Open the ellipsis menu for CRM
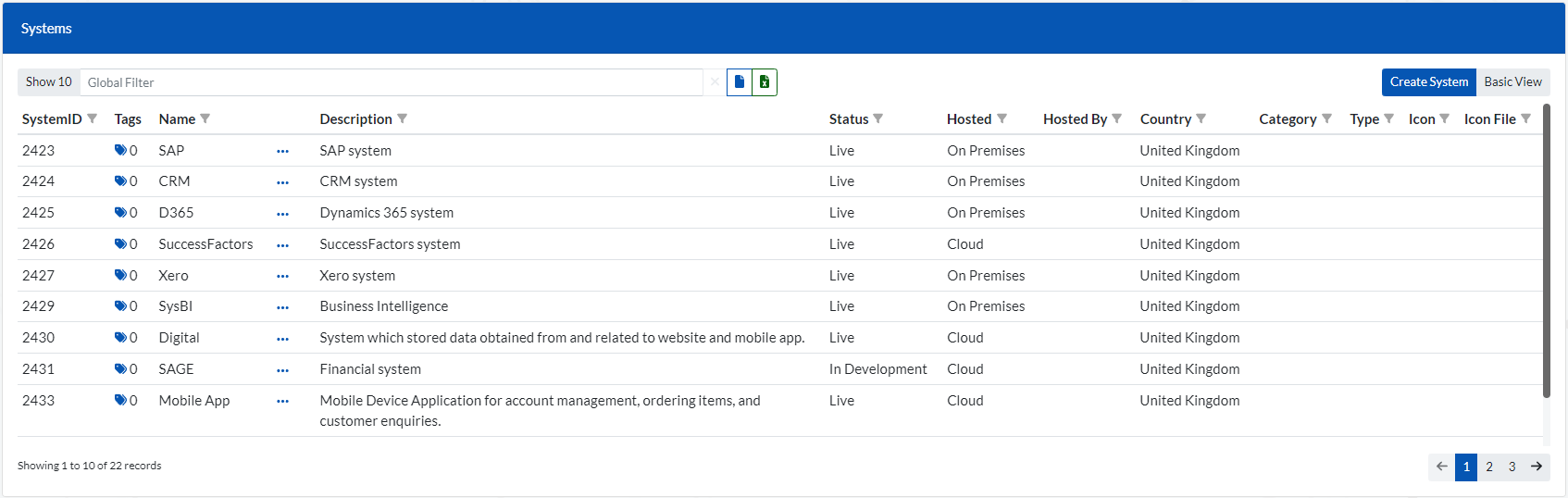The height and width of the screenshot is (498, 1568). (282, 182)
